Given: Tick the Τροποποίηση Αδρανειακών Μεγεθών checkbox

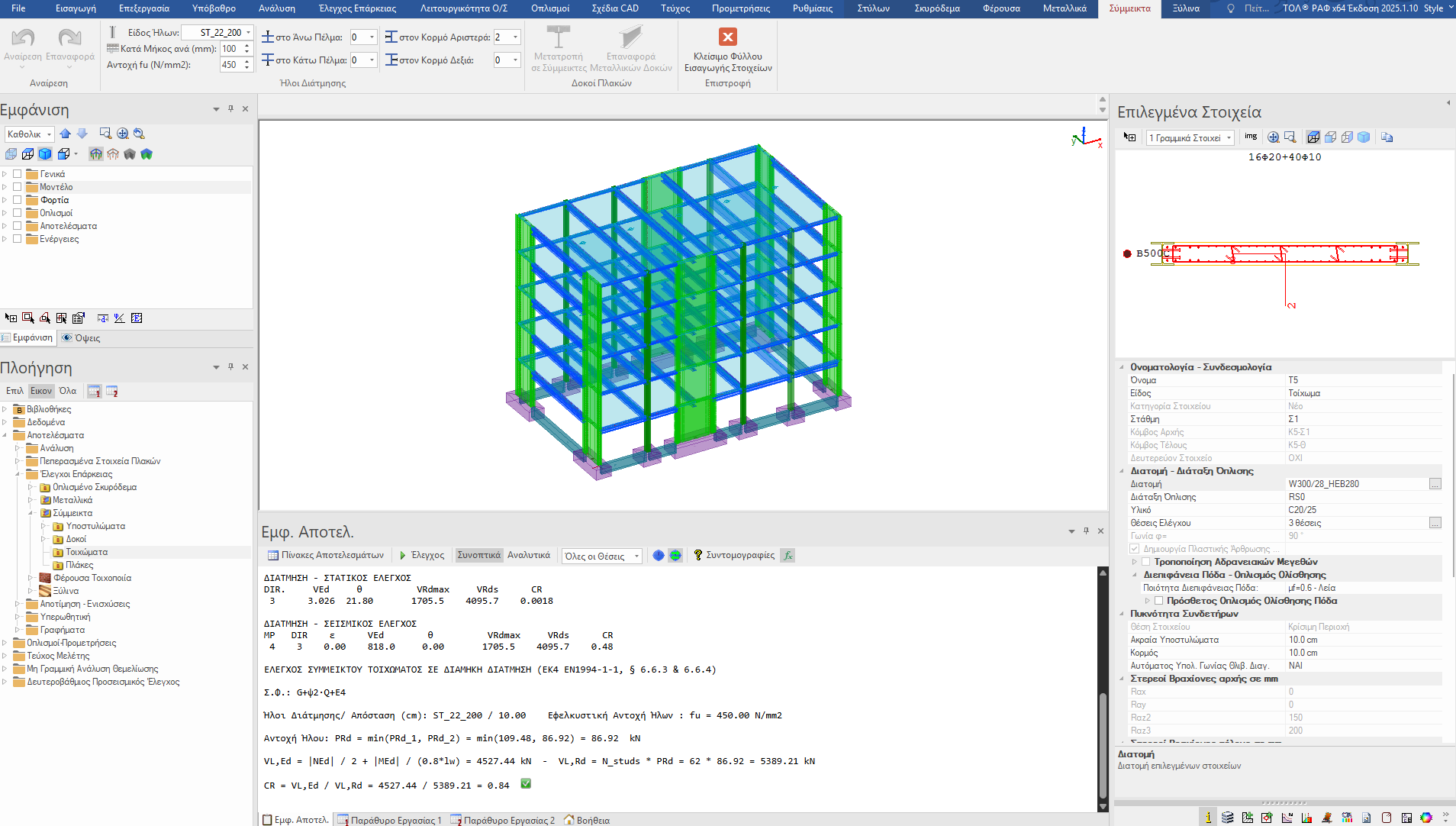Looking at the screenshot, I should 1145,562.
